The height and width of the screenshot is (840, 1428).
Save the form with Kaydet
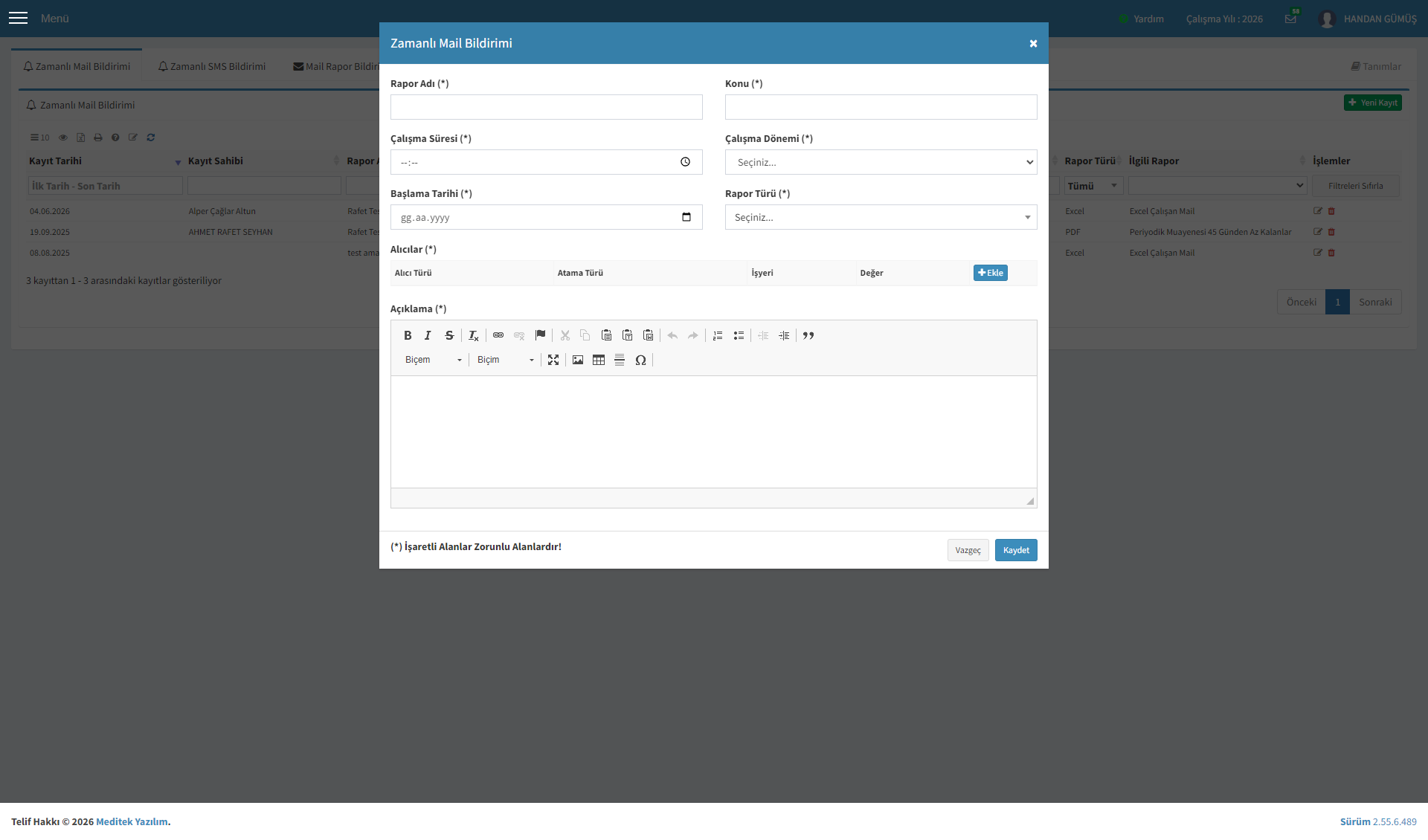(x=1016, y=550)
